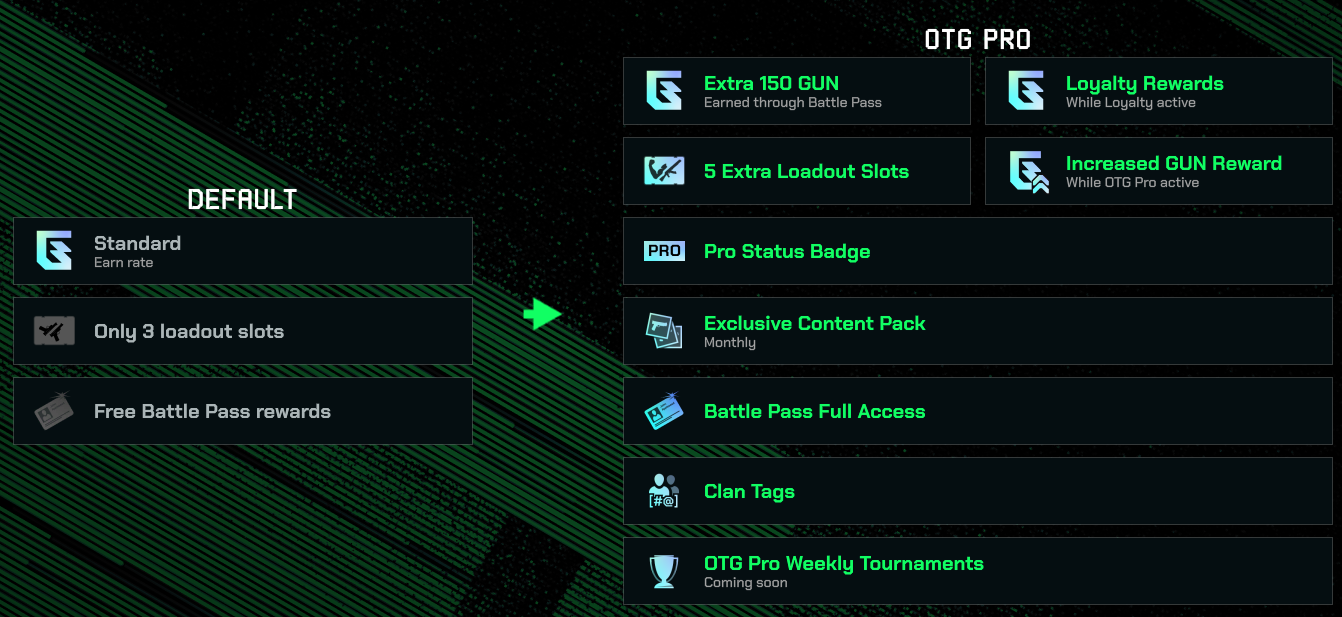This screenshot has height=617, width=1342.
Task: Click the grey Free Battle Pass ticket icon
Action: (x=54, y=411)
